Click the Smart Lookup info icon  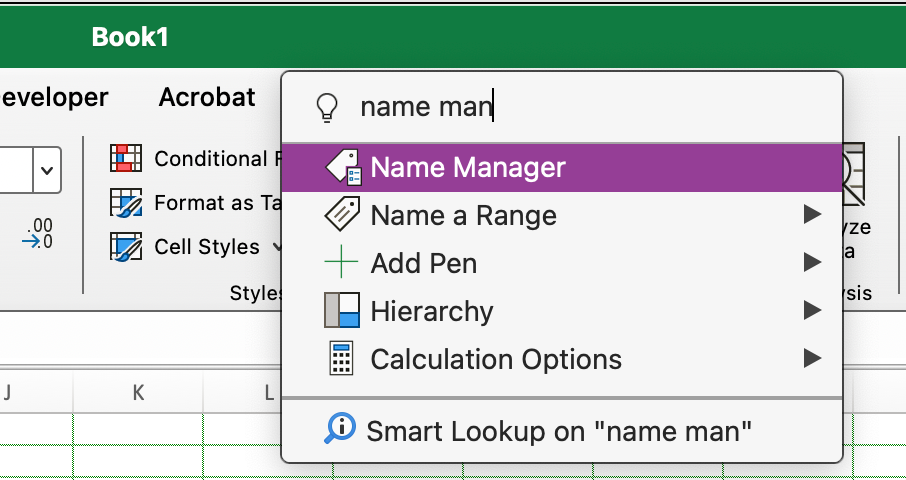[x=340, y=430]
